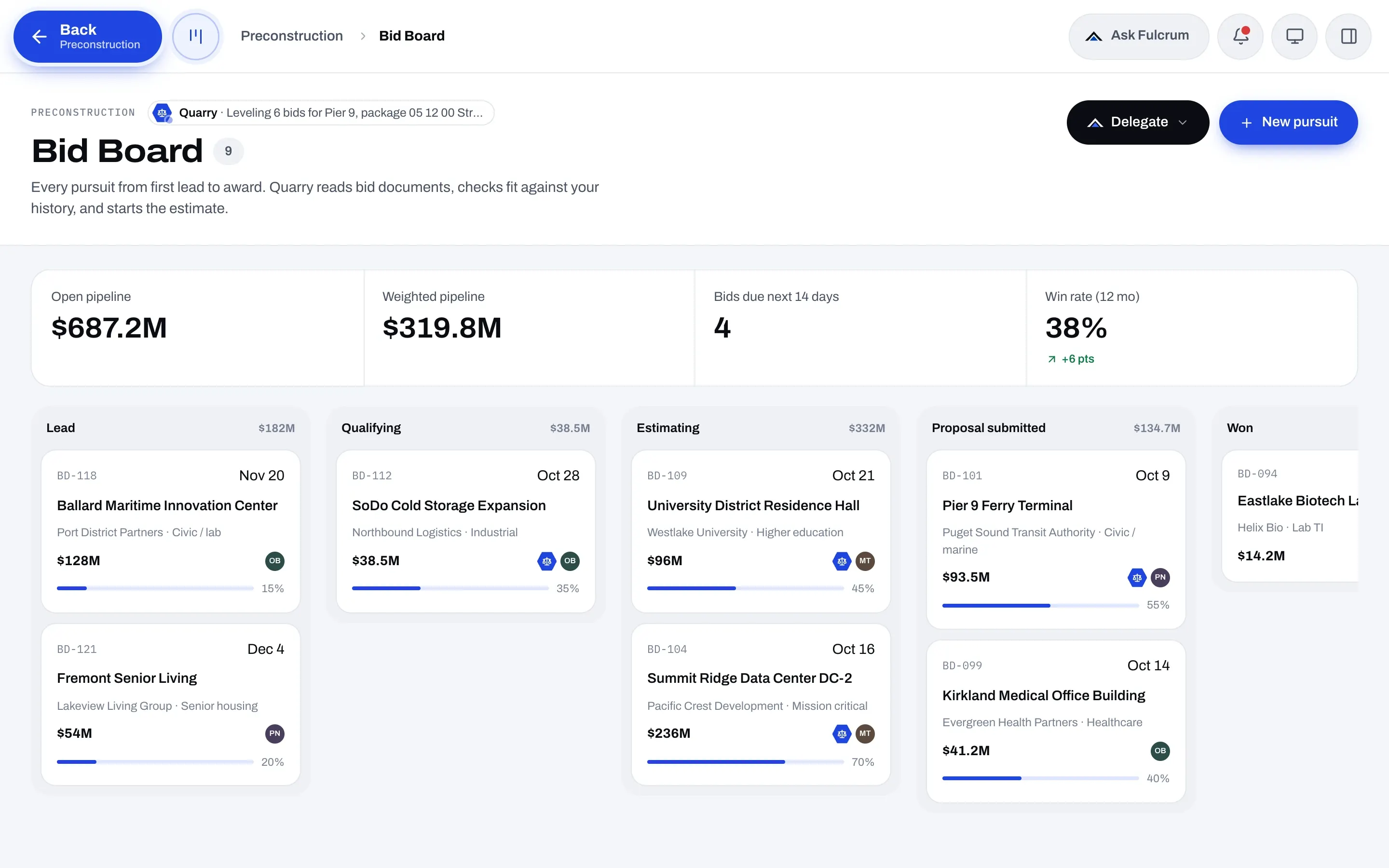Viewport: 1389px width, 868px height.
Task: Click the Quarry hexagon icon in status pill
Action: (x=163, y=112)
